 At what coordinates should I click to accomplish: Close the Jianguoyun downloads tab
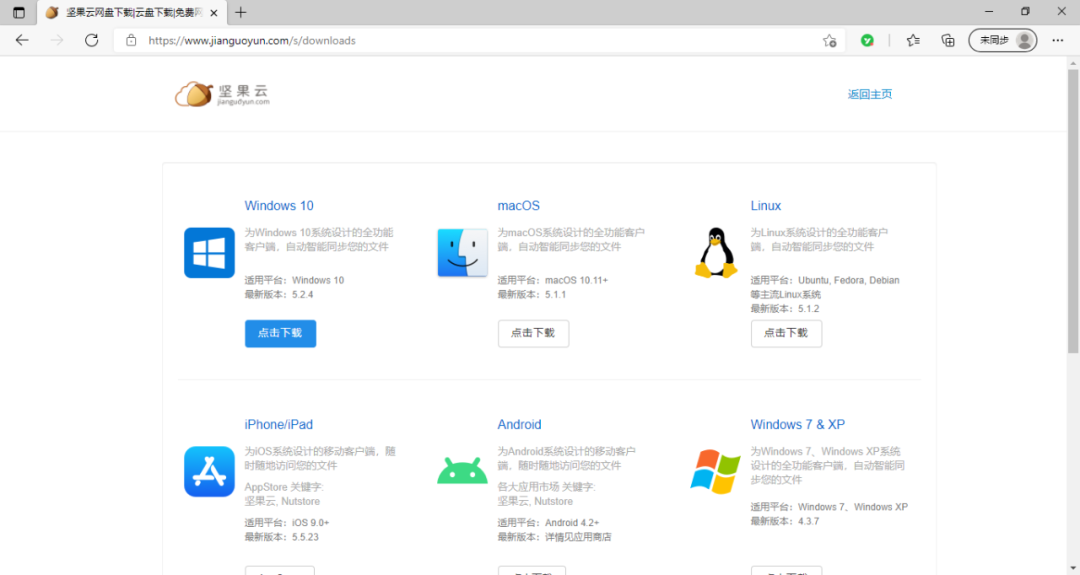(x=214, y=12)
